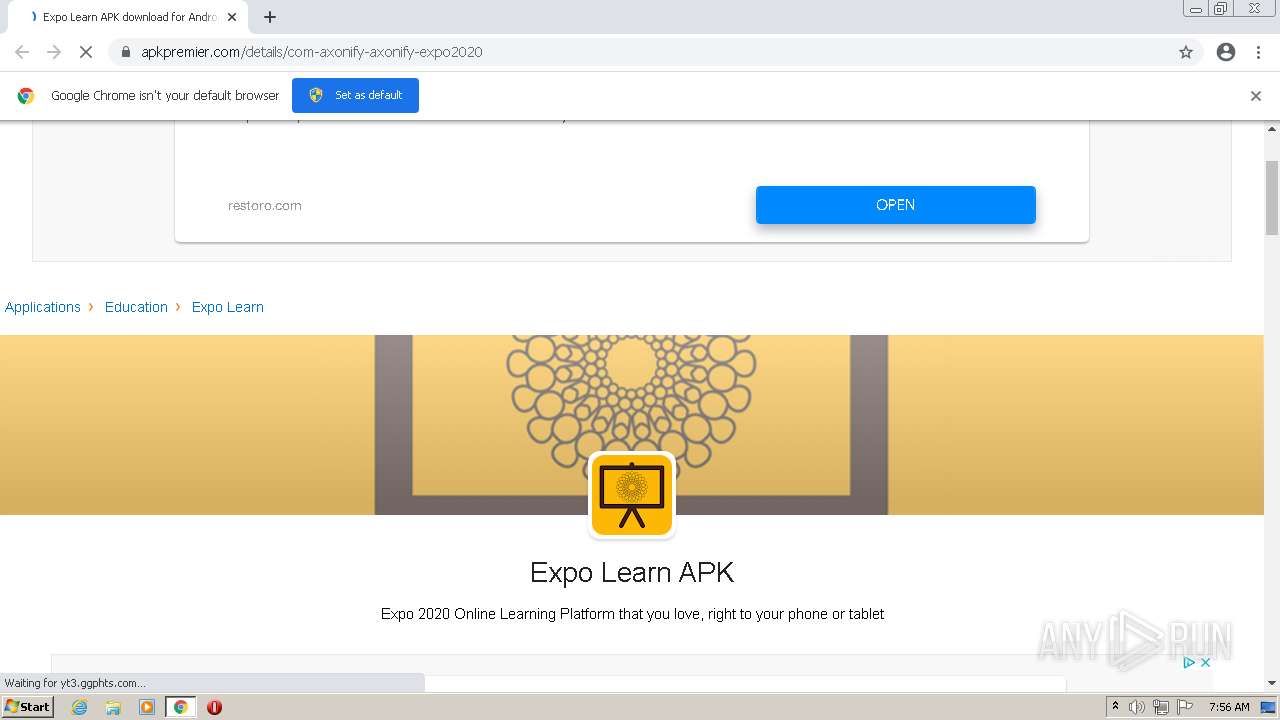This screenshot has width=1280, height=720.
Task: Click the network tray icon
Action: tap(1160, 707)
